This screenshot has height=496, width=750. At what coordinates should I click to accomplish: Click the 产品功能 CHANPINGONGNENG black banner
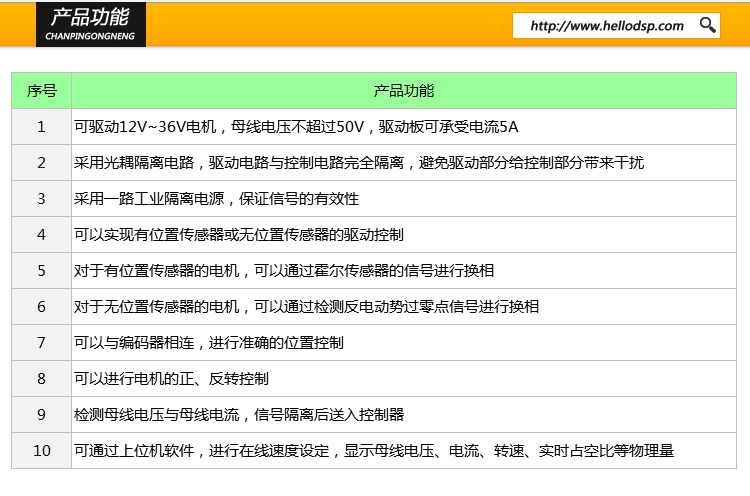pyautogui.click(x=91, y=24)
